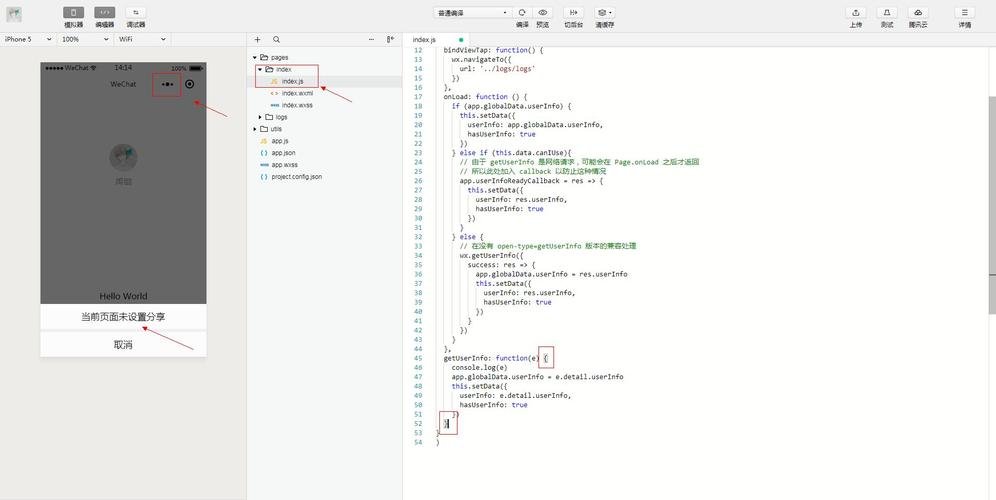This screenshot has width=996, height=500.
Task: Click 'app.userInfoReadyCallback = res' code line
Action: pyautogui.click(x=531, y=181)
